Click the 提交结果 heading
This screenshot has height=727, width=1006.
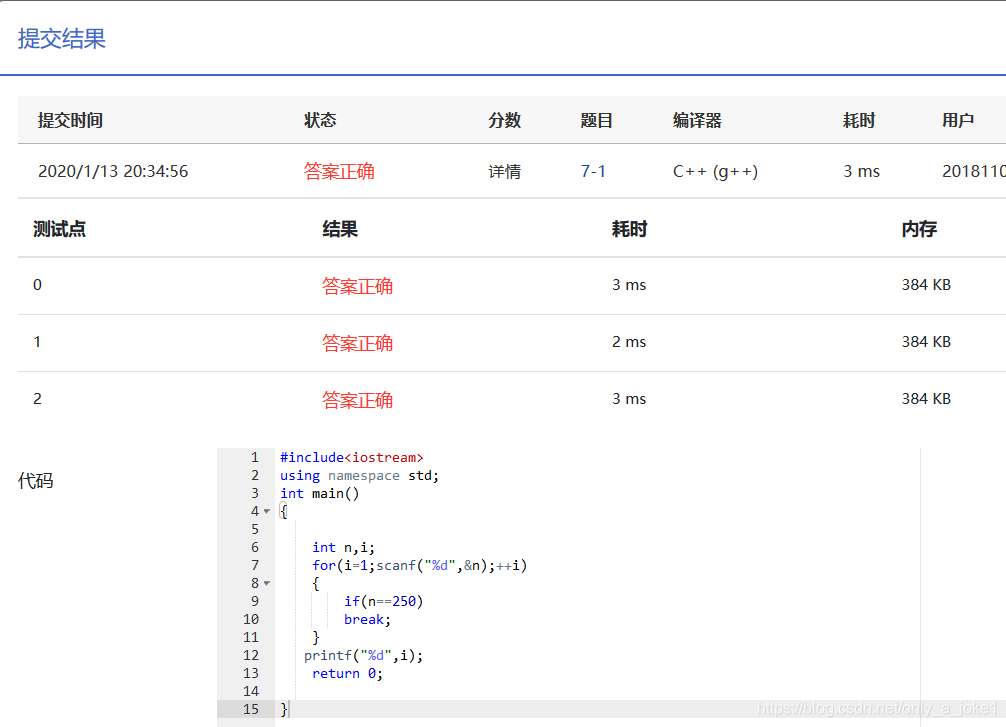[62, 38]
